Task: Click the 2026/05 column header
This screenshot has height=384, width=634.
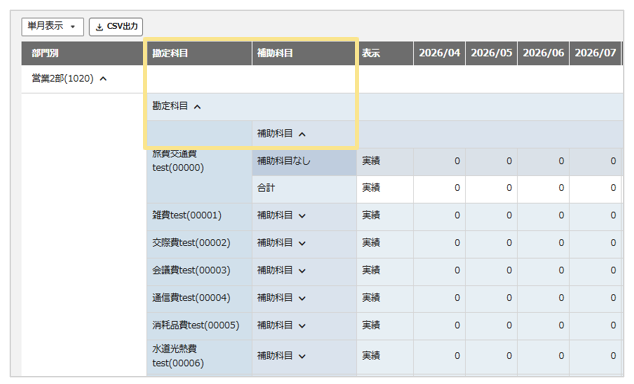Action: coord(492,53)
